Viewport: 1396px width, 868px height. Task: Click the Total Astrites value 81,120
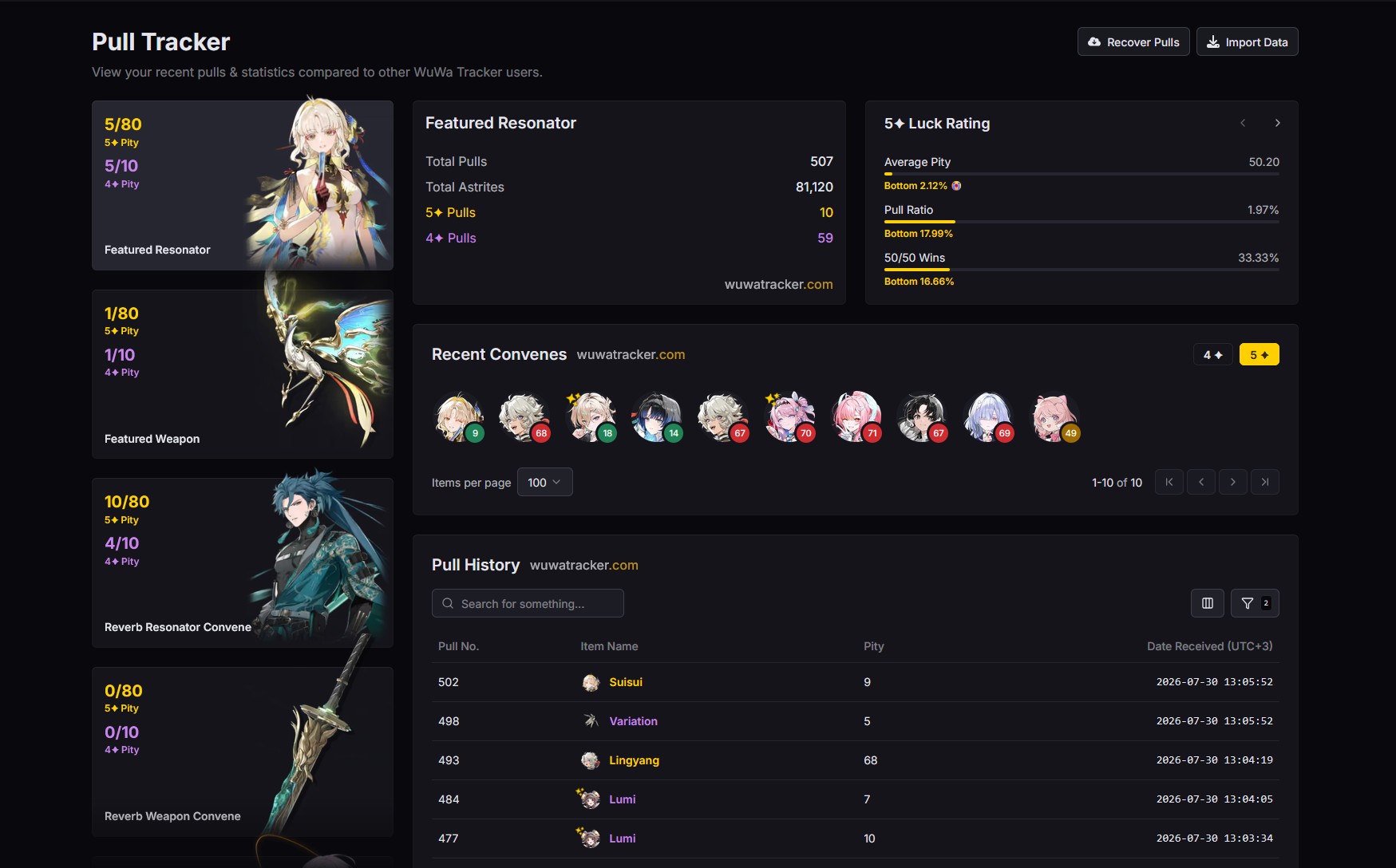814,187
